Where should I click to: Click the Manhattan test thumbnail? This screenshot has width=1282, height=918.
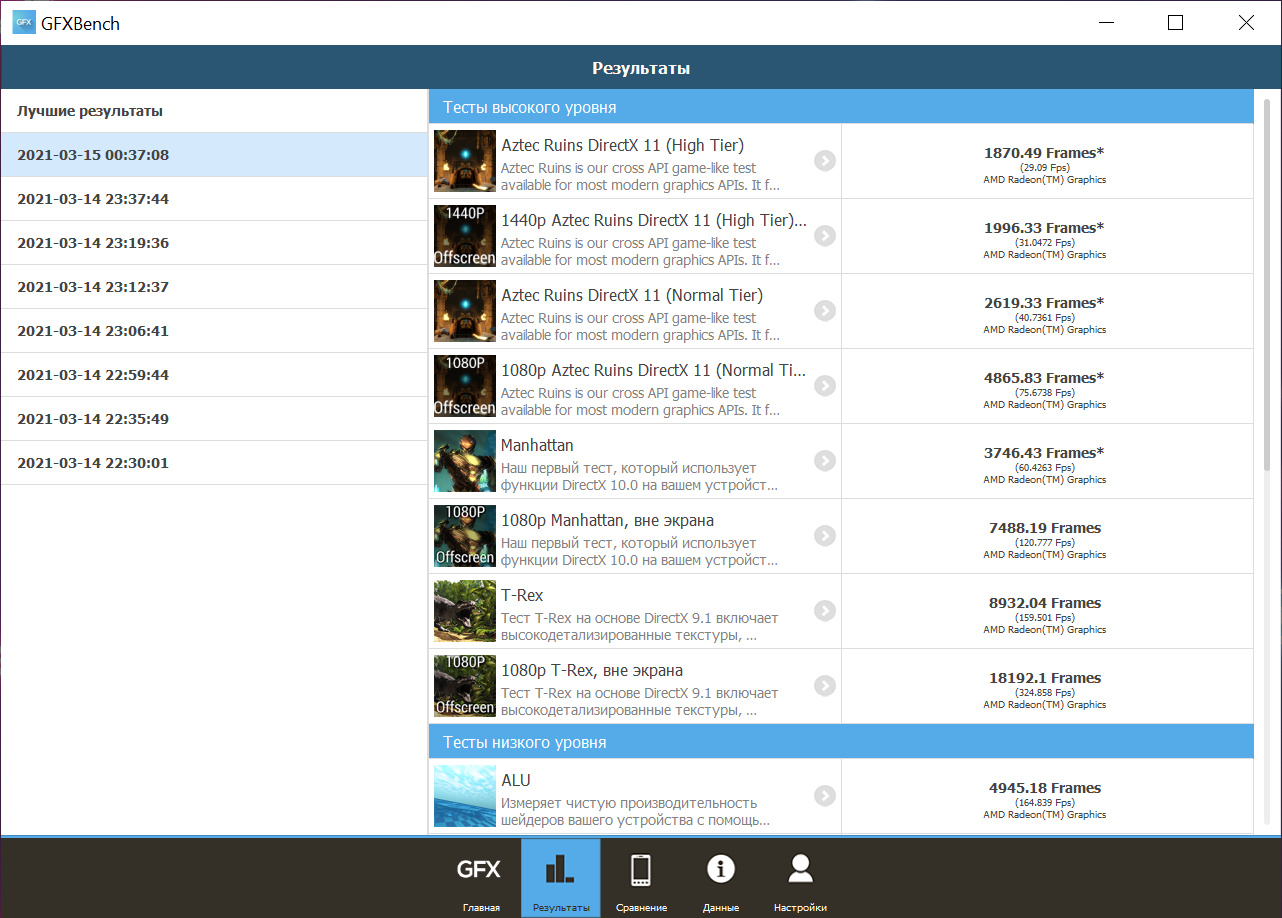[465, 461]
